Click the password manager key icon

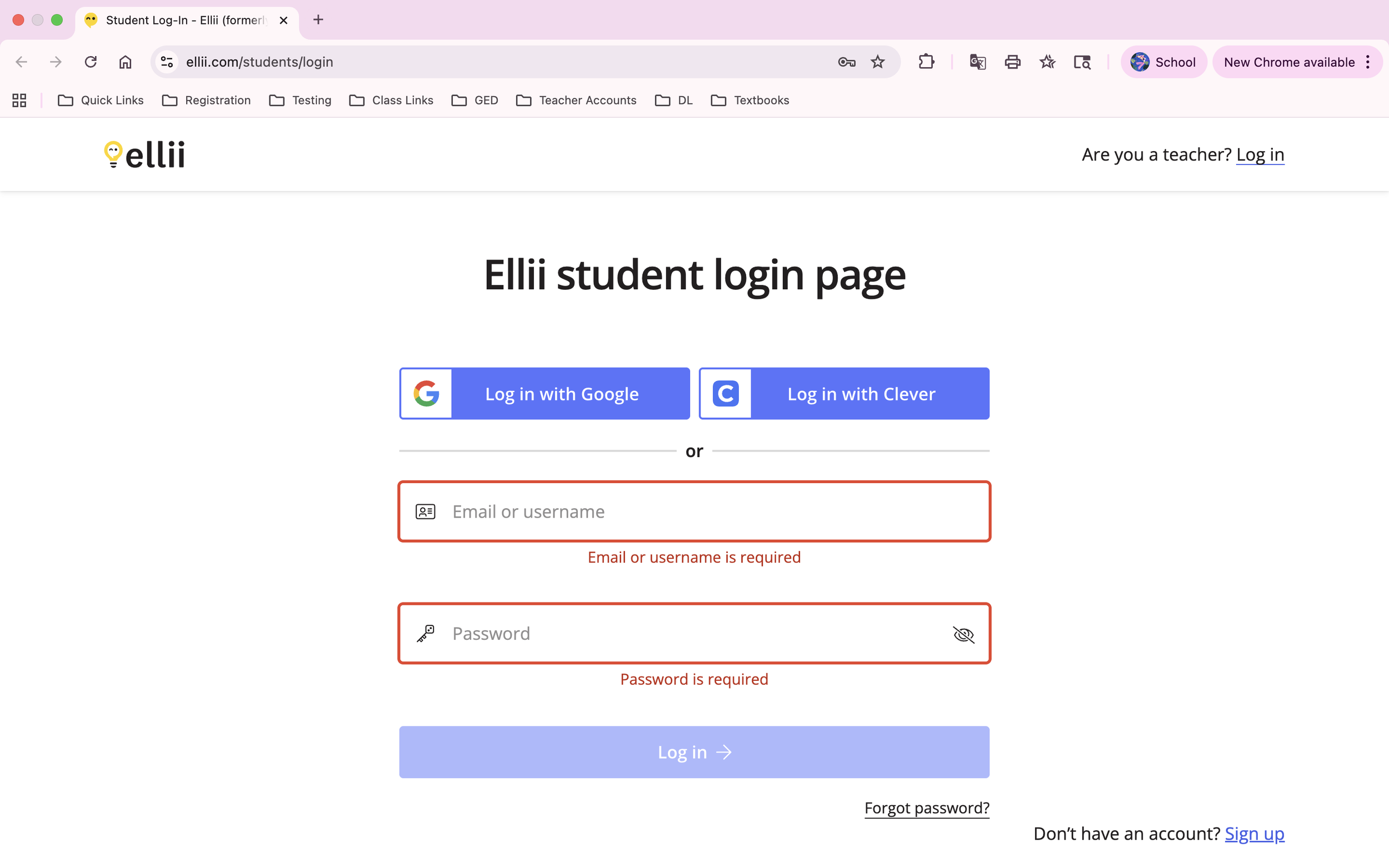coord(846,62)
